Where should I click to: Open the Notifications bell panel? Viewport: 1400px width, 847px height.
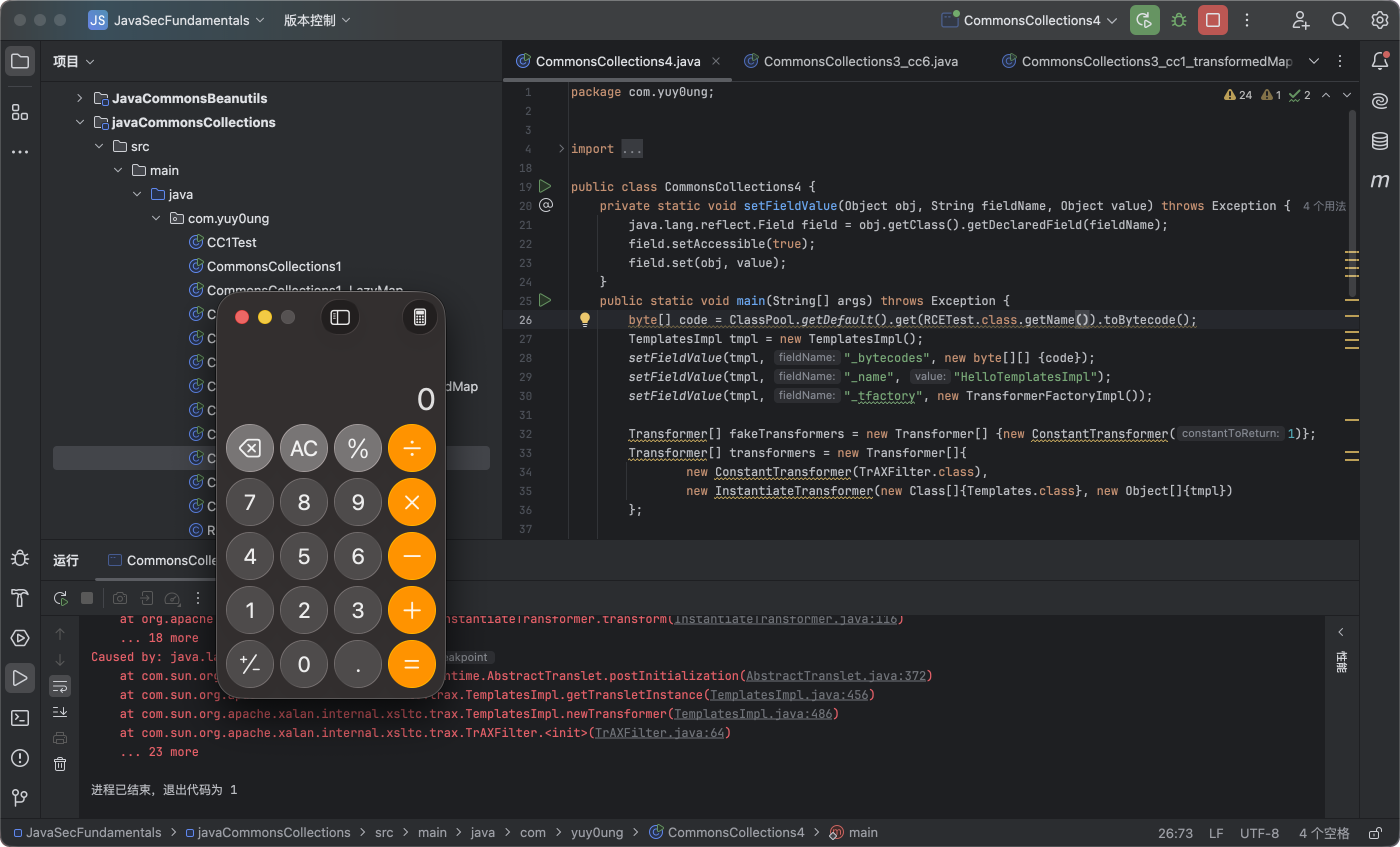coord(1379,61)
